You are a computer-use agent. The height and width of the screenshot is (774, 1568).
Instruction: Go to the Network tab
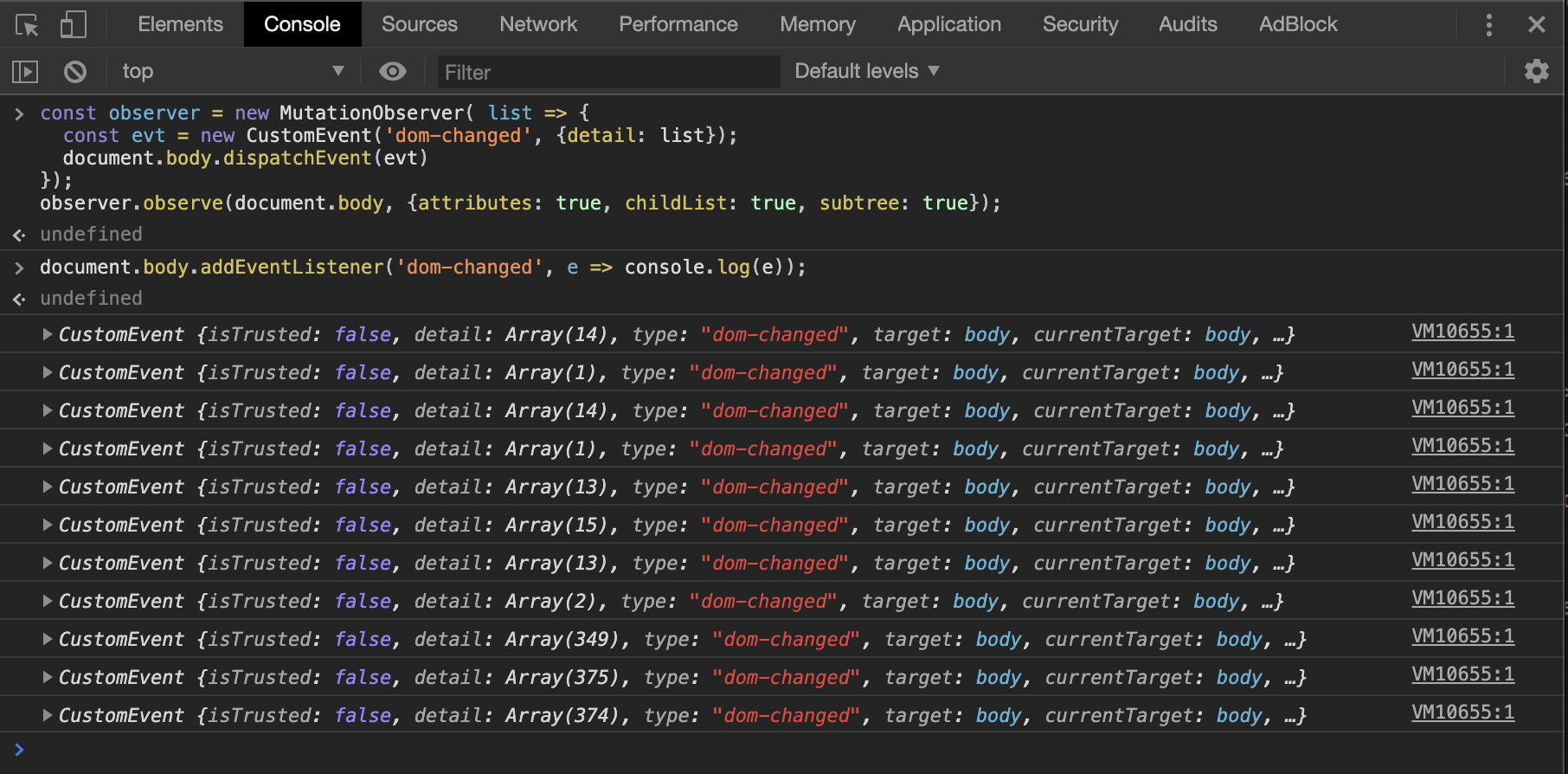[538, 24]
